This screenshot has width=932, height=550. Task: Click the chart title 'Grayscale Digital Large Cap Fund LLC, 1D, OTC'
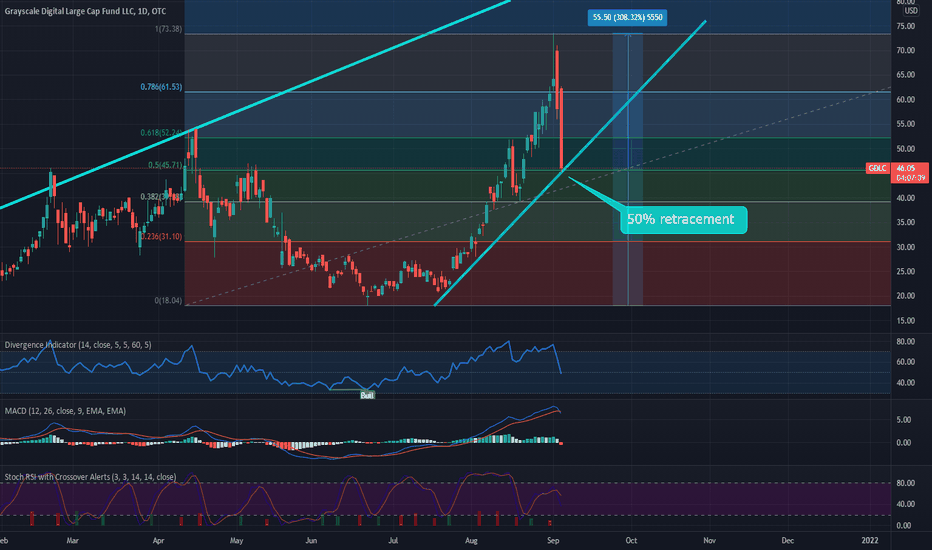86,11
